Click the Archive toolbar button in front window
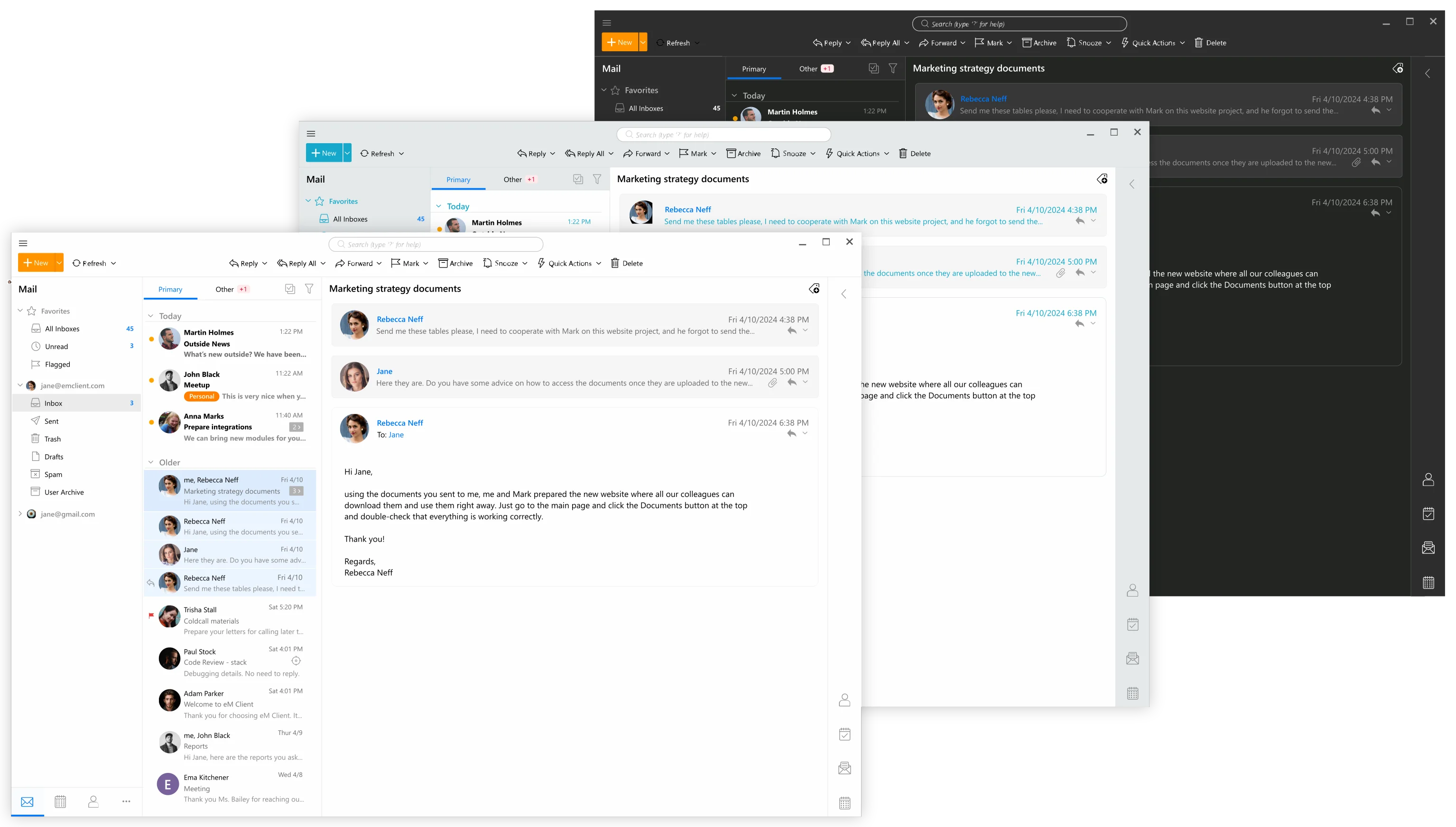Image resolution: width=1456 pixels, height=827 pixels. [x=455, y=263]
